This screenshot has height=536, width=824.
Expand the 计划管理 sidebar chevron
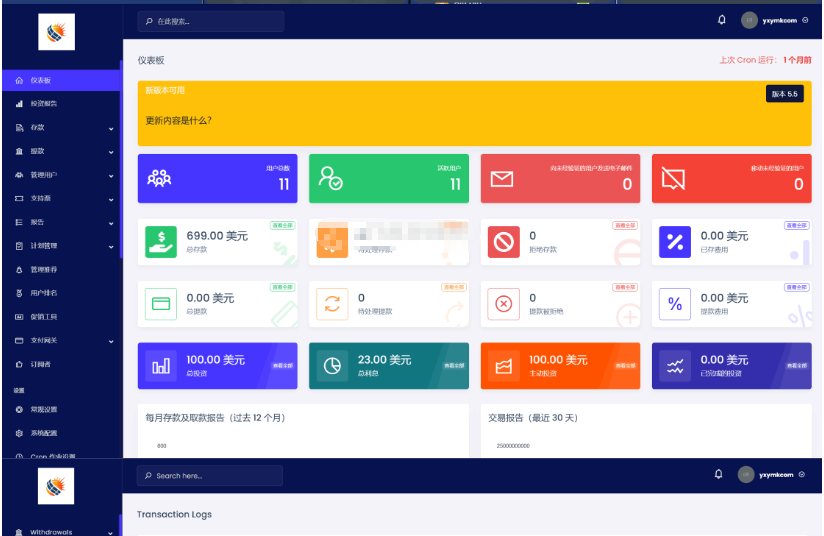click(x=111, y=247)
